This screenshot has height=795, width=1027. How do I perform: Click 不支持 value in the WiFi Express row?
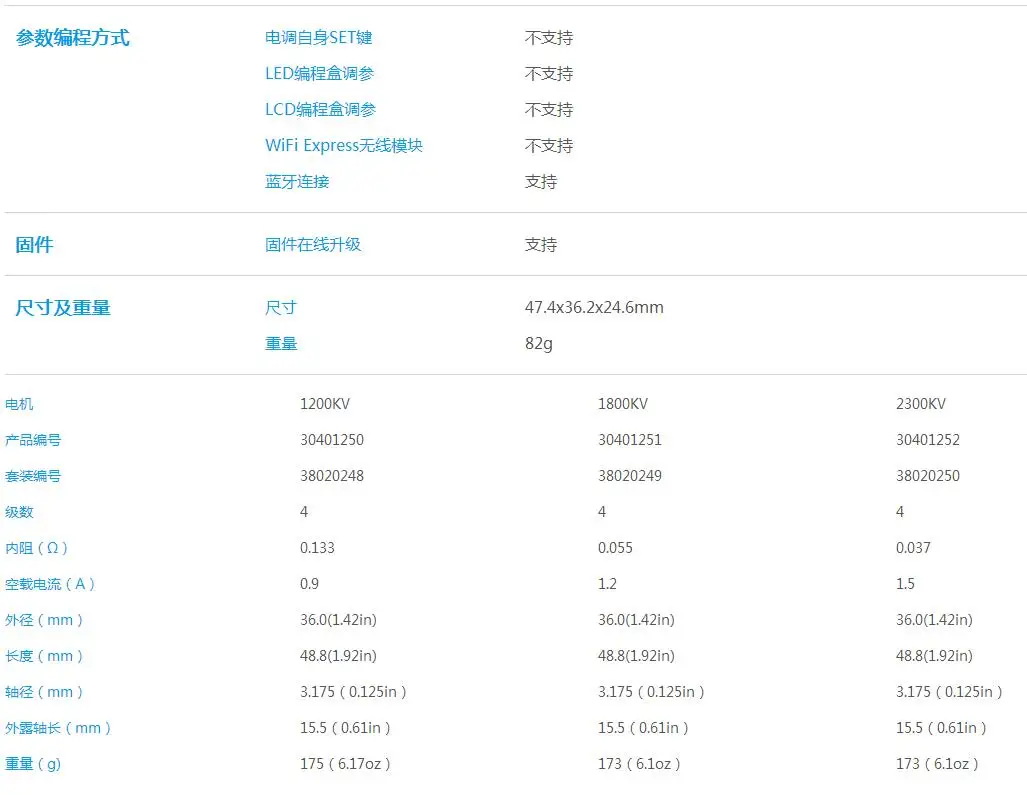[x=549, y=146]
